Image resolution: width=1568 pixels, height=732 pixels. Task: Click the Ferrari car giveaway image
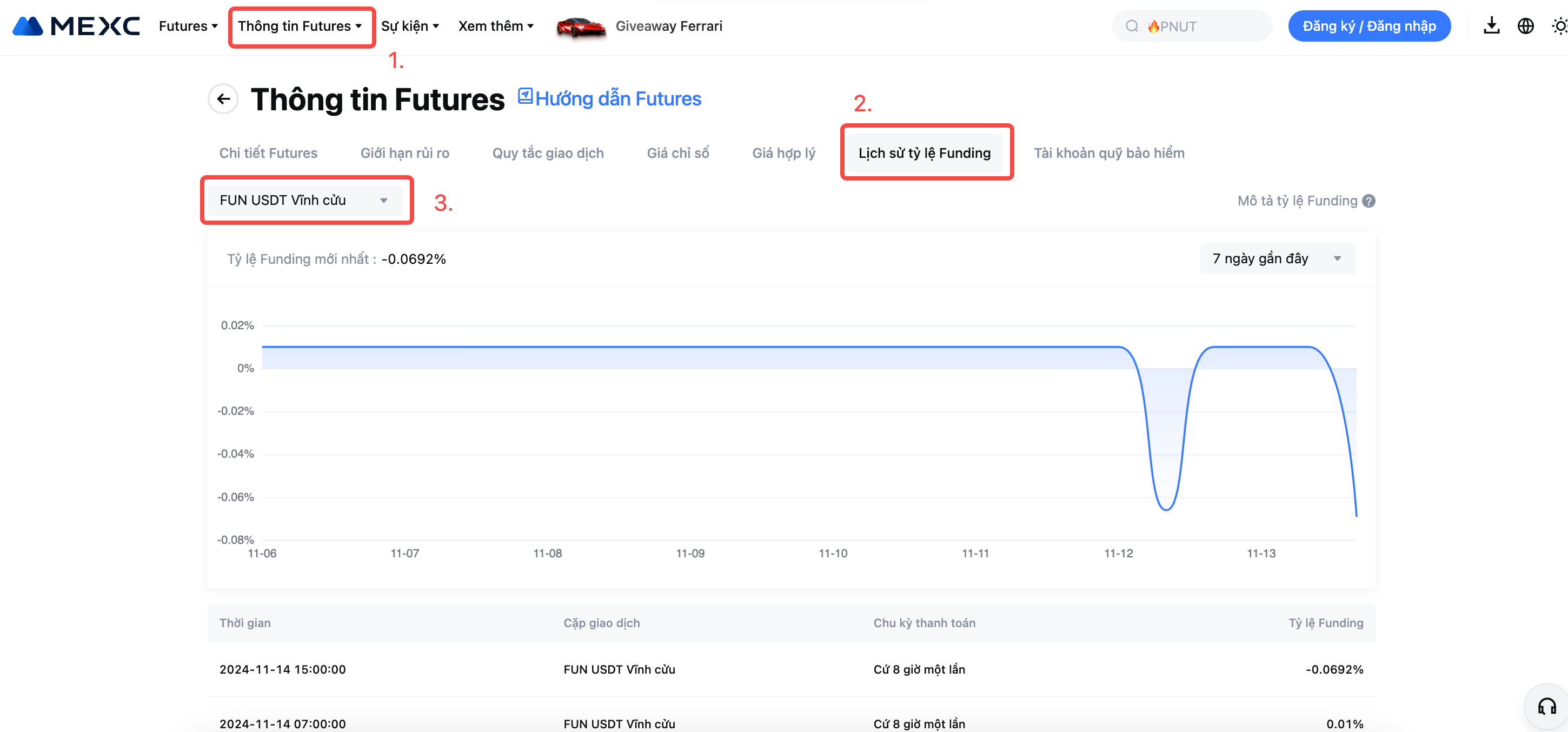pyautogui.click(x=581, y=27)
